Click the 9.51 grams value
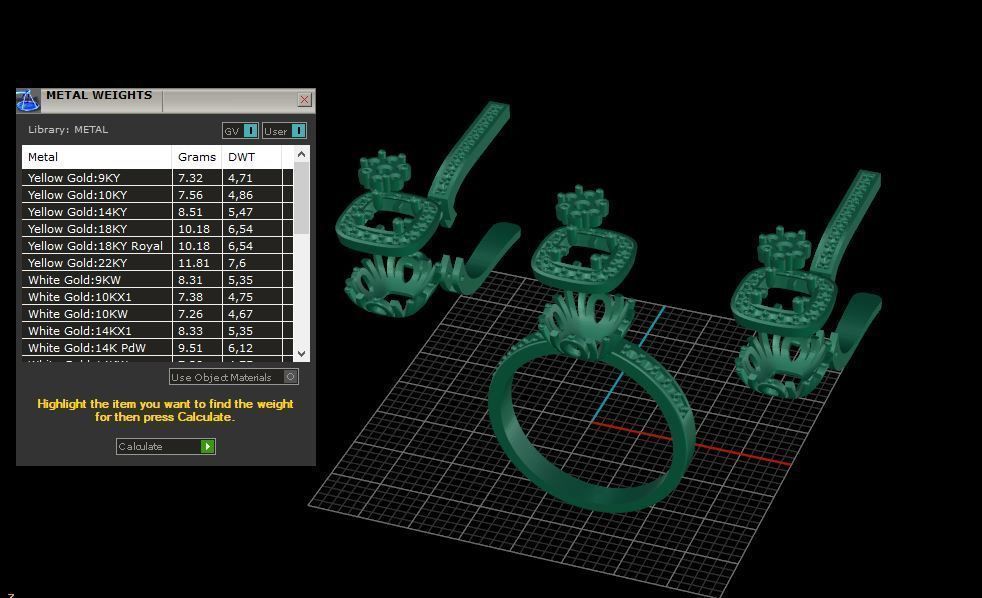 (x=190, y=348)
